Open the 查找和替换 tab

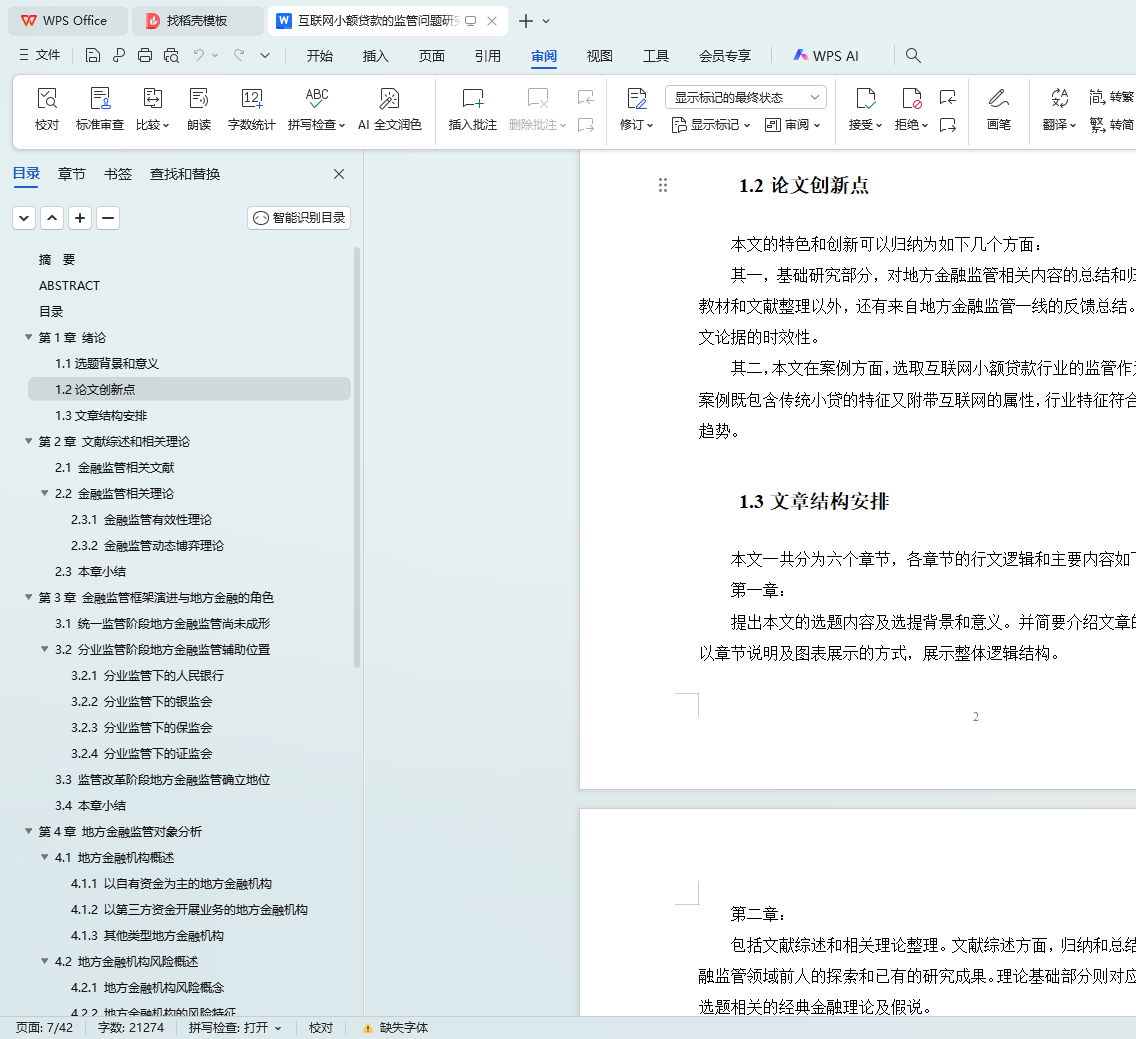click(x=185, y=174)
